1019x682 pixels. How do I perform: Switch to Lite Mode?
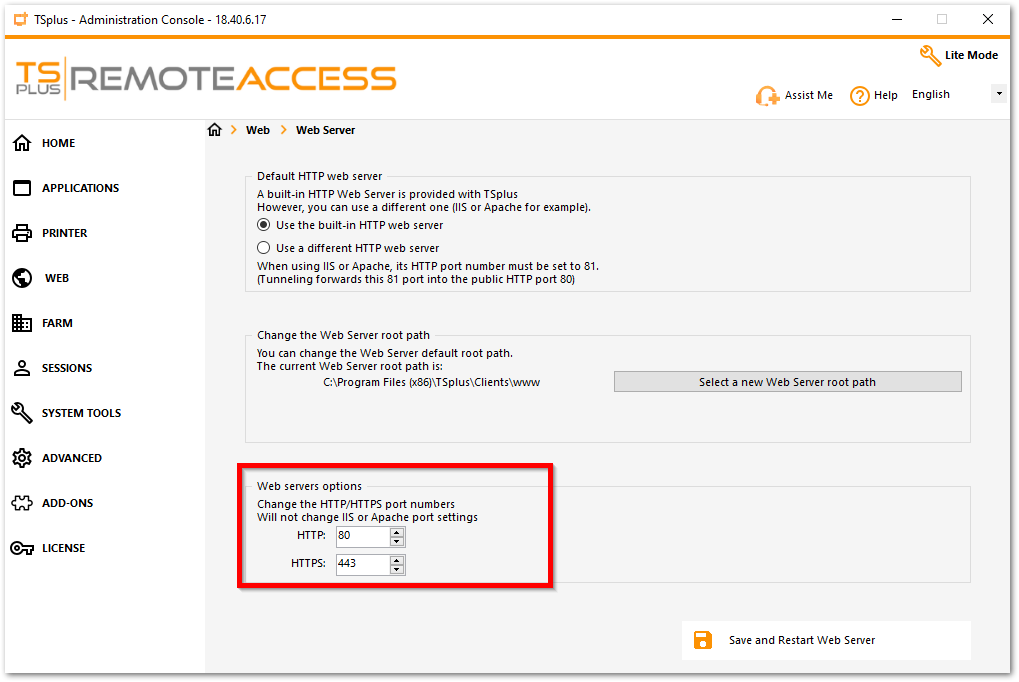tap(958, 55)
